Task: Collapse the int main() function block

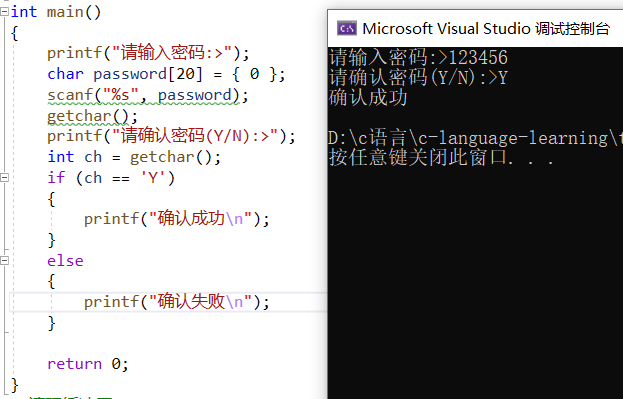Action: pyautogui.click(x=4, y=12)
